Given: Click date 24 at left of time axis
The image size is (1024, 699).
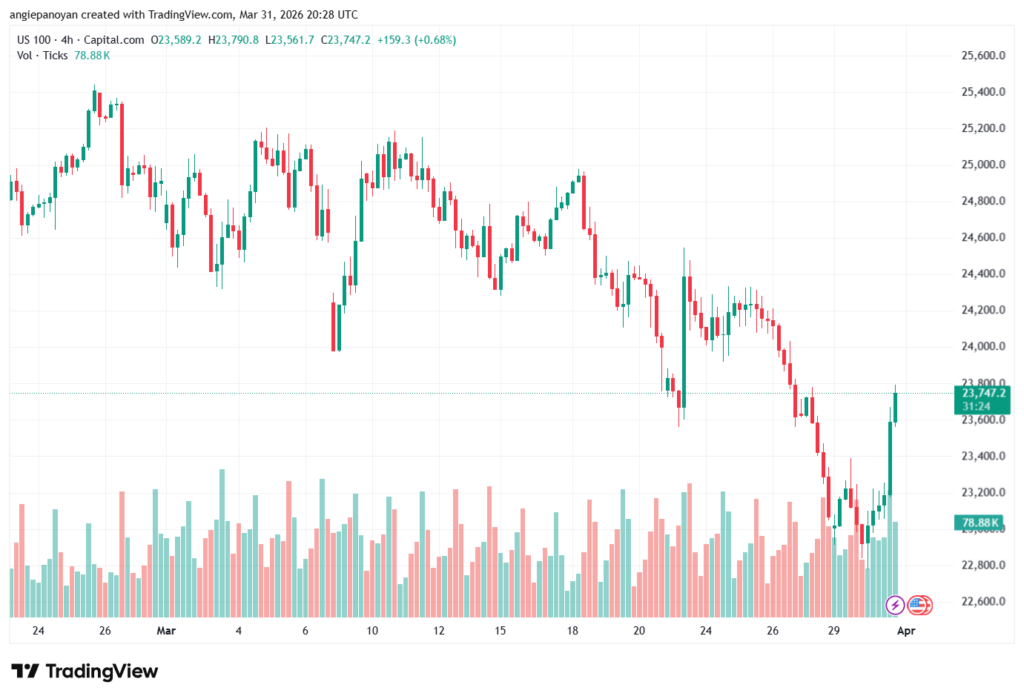Looking at the screenshot, I should coord(38,632).
